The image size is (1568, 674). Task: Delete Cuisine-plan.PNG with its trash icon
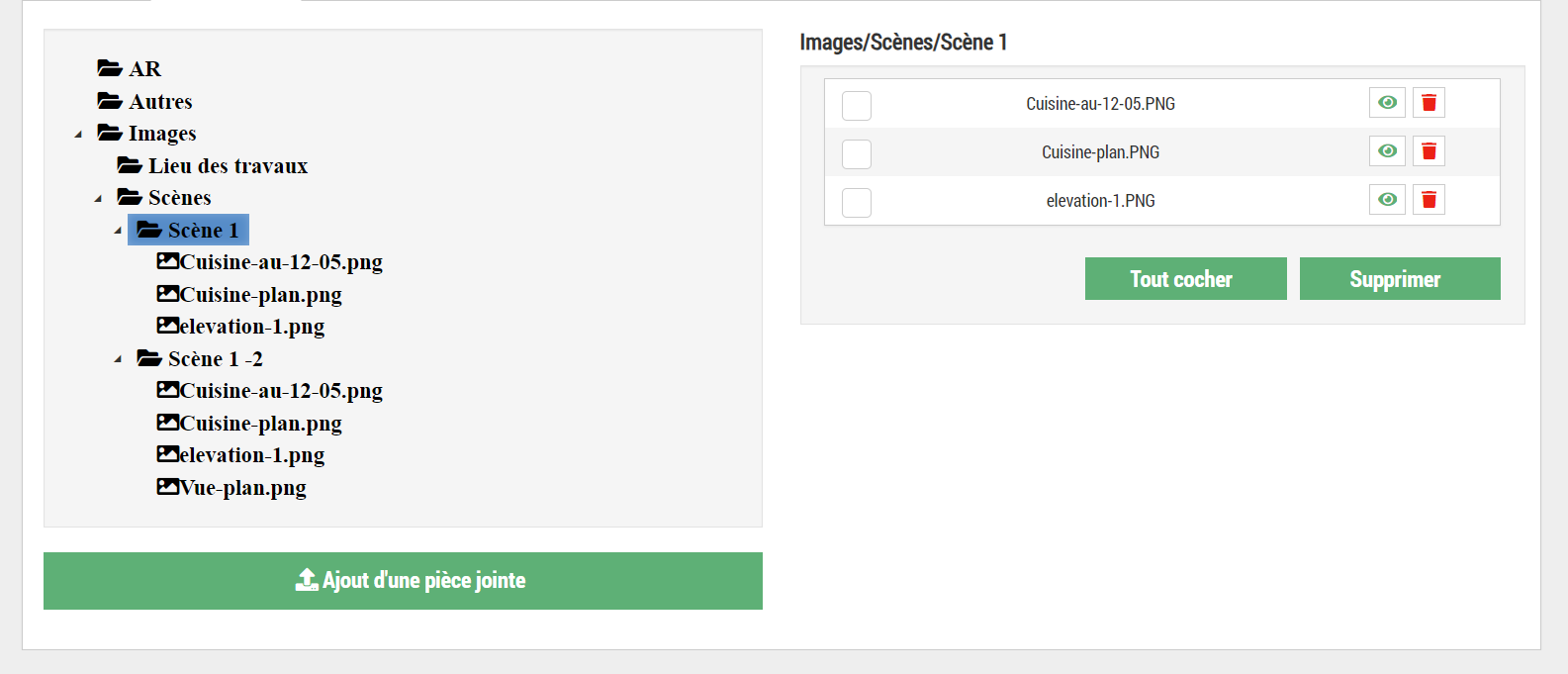(1429, 151)
